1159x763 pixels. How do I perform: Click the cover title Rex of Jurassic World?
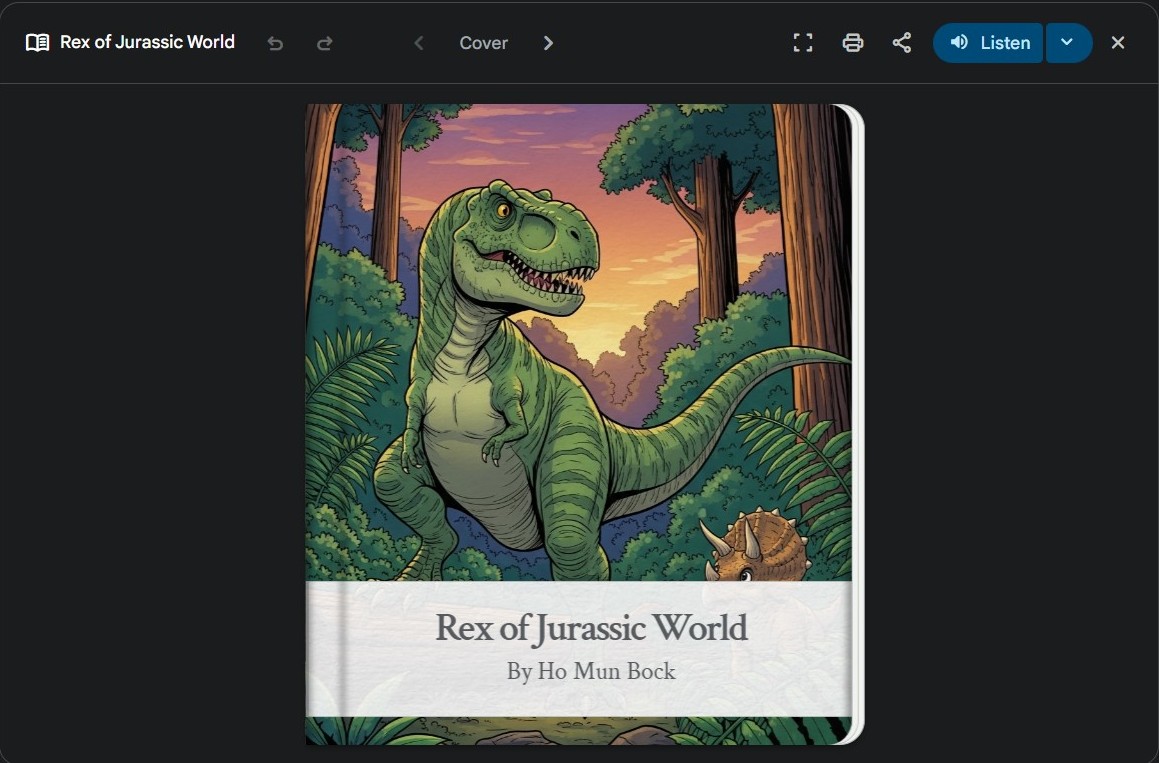591,628
